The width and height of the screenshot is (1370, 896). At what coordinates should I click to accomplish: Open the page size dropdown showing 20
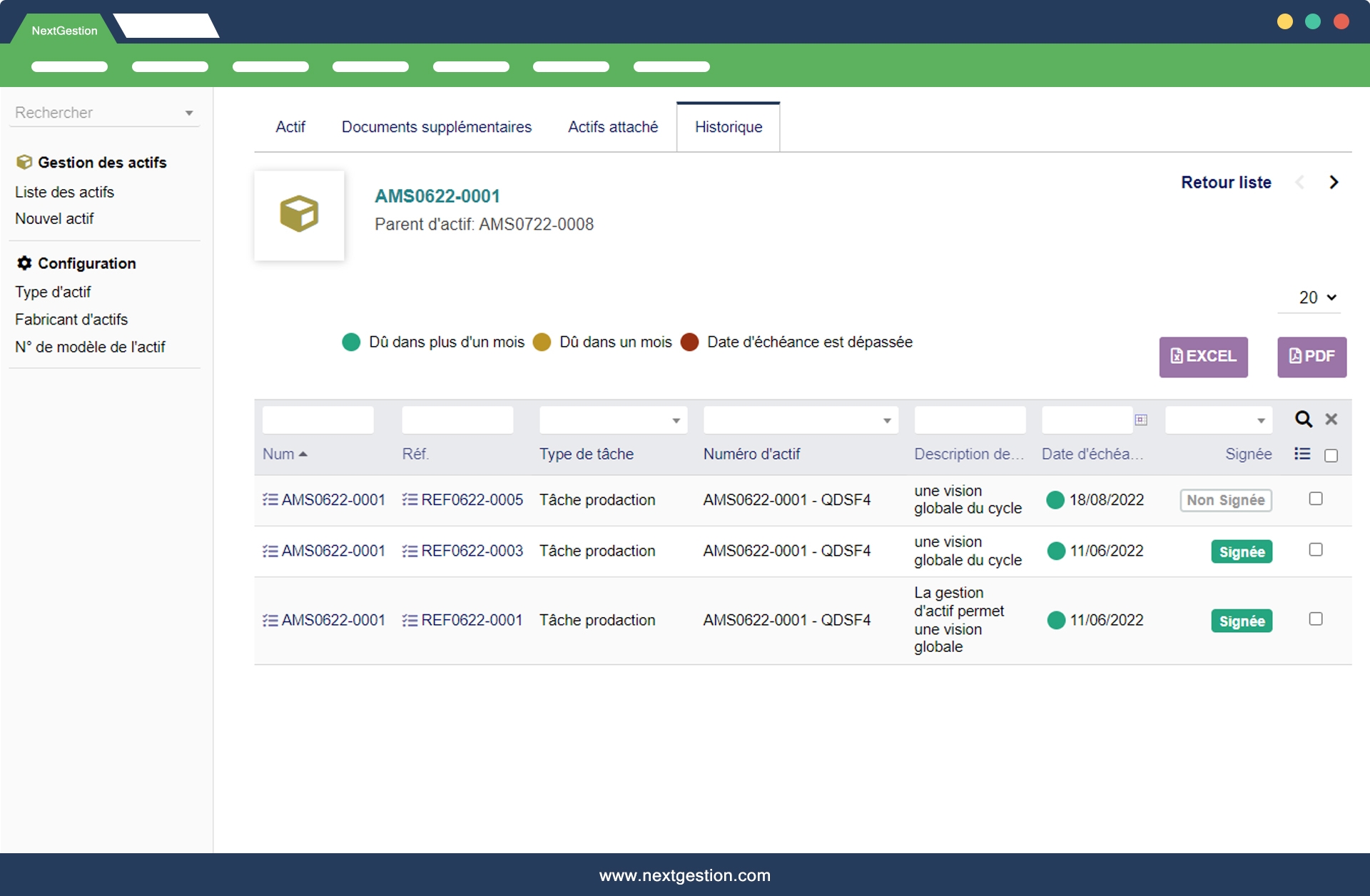pos(1316,297)
